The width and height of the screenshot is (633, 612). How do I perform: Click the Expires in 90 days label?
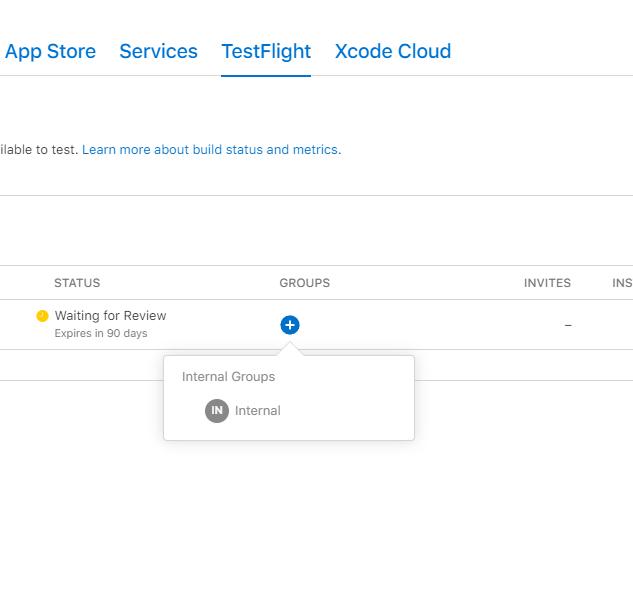click(100, 333)
